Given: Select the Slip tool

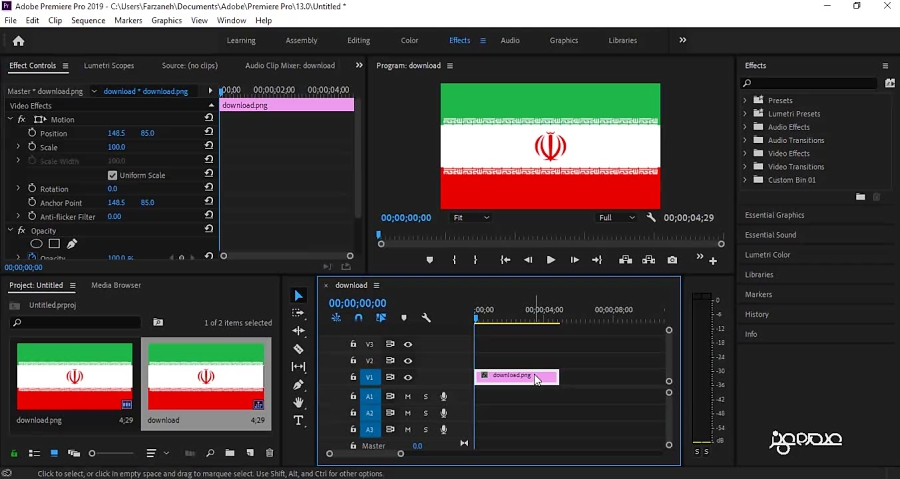Looking at the screenshot, I should pyautogui.click(x=298, y=367).
